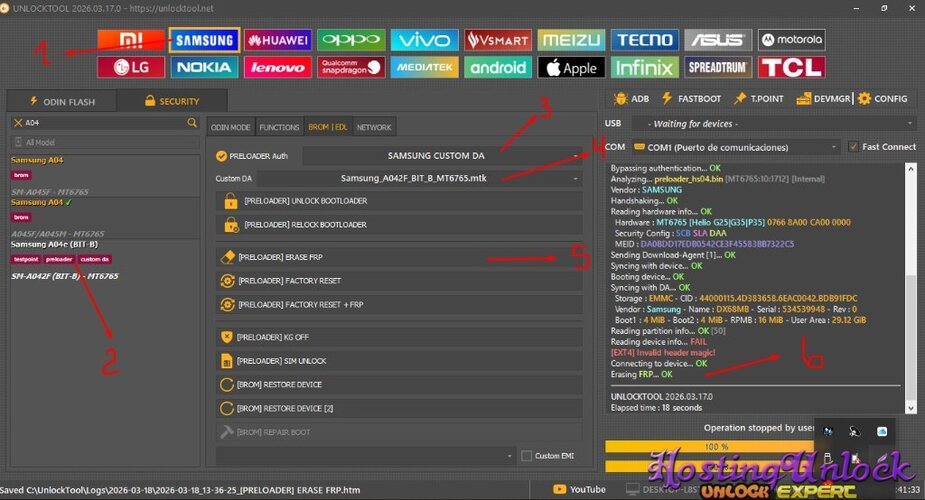Click the search magnifier icon
Screen dimensions: 925x500
click(192, 123)
